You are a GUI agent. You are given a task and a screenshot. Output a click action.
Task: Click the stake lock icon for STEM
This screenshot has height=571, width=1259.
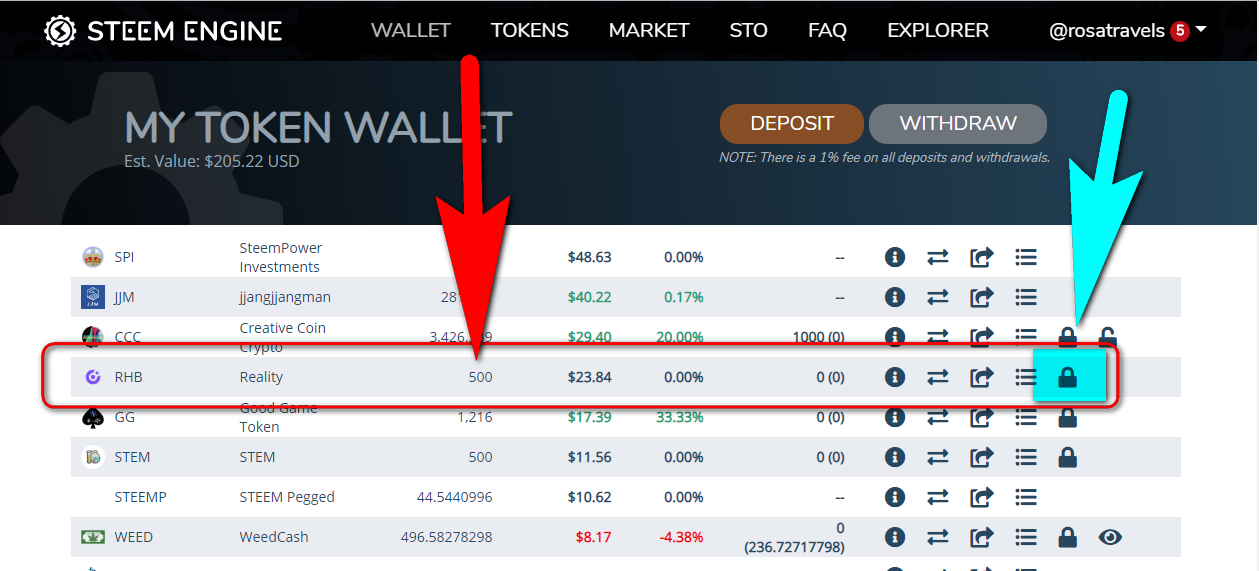coord(1068,457)
